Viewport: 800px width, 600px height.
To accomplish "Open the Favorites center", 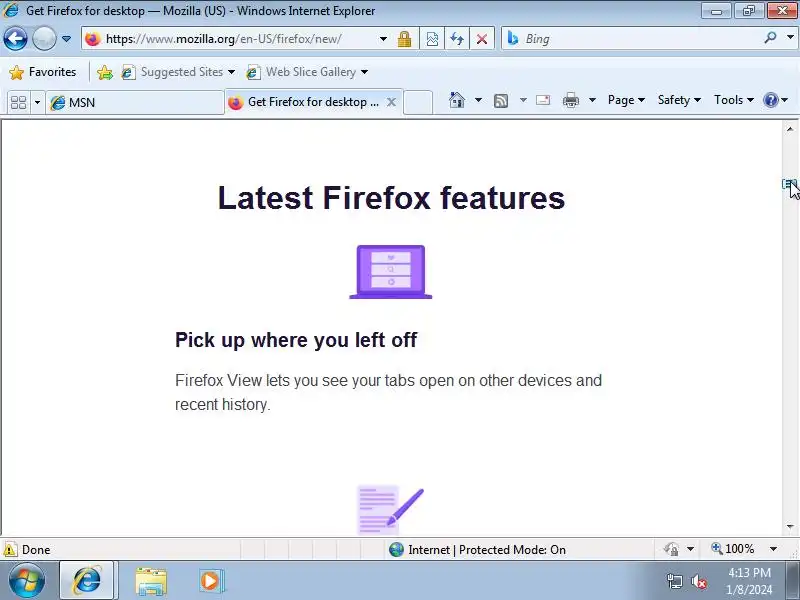I will (43, 72).
